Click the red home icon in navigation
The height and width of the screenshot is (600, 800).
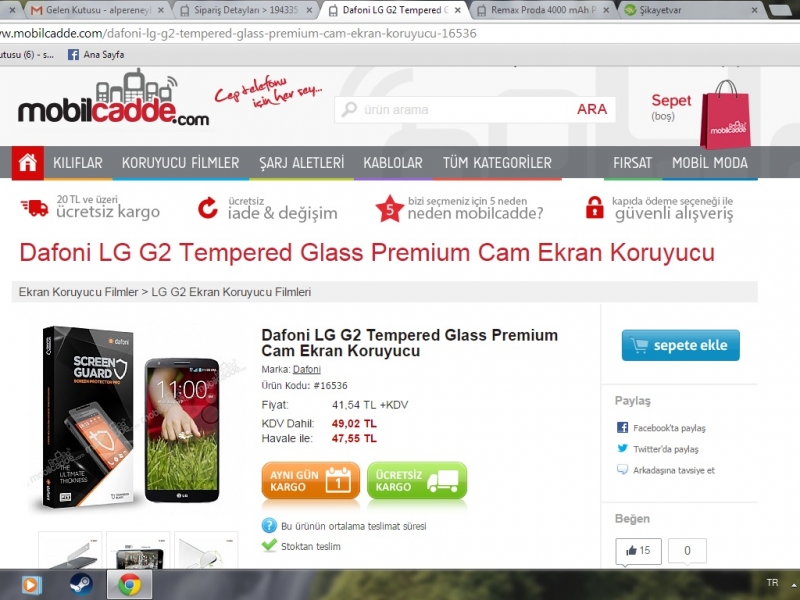(x=28, y=163)
